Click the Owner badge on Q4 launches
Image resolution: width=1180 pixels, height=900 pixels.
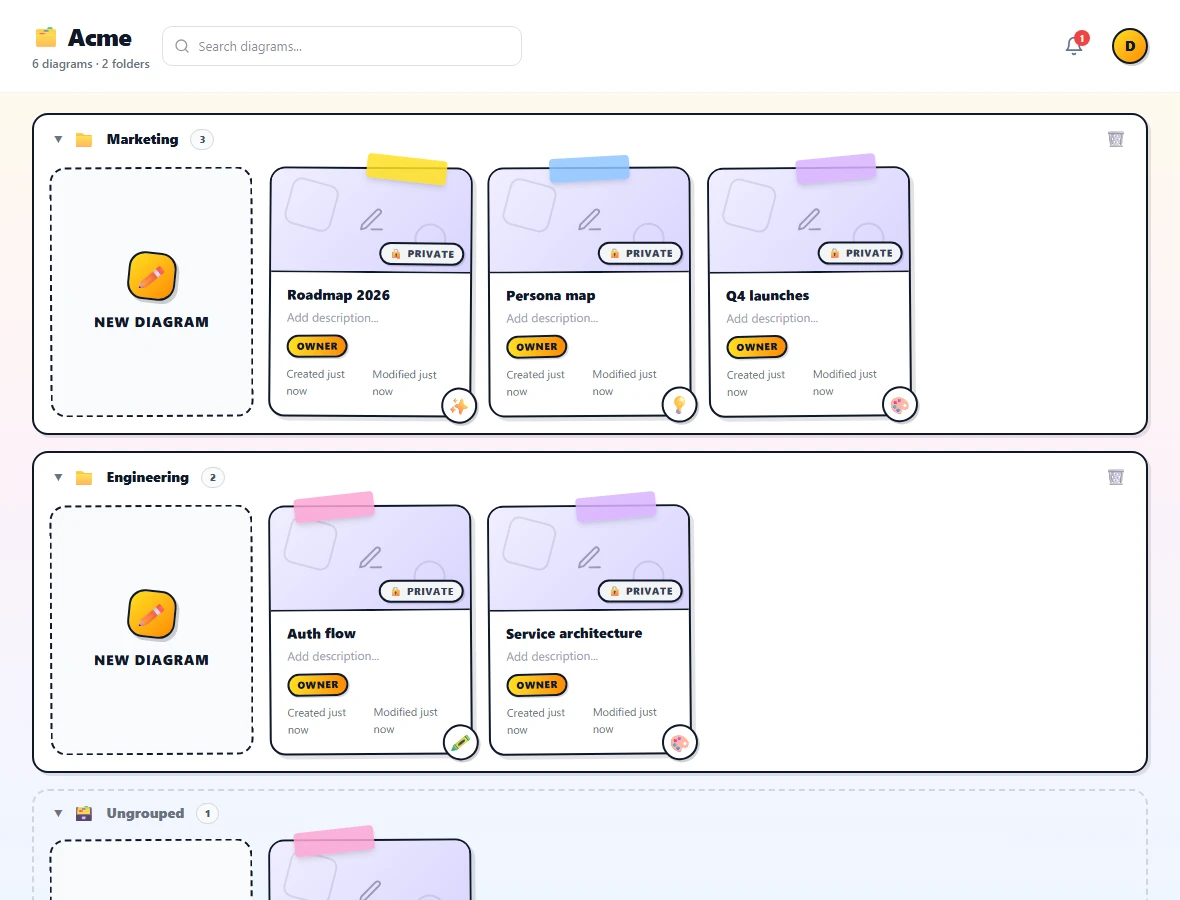click(756, 346)
